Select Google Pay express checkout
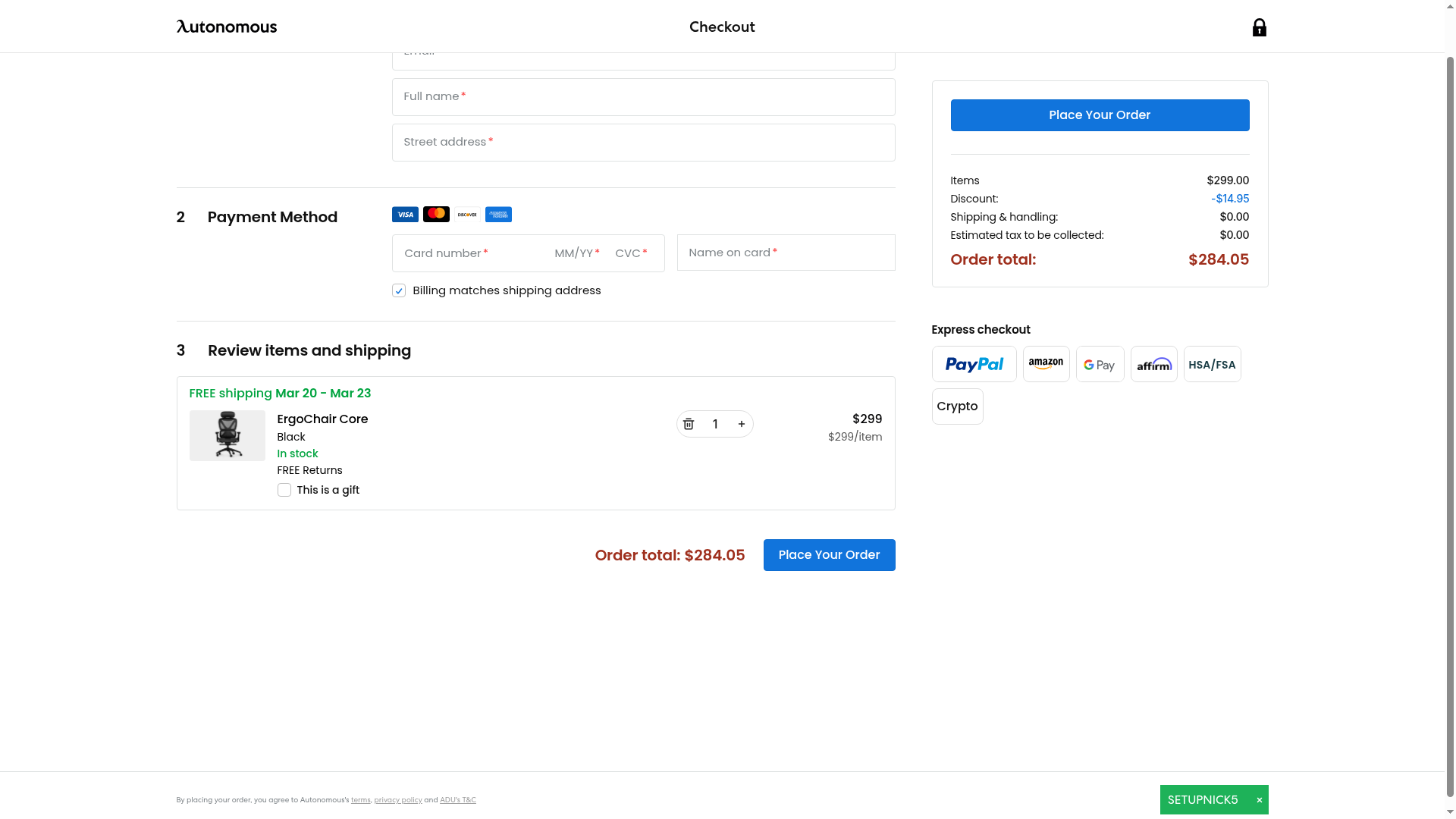 1100,364
